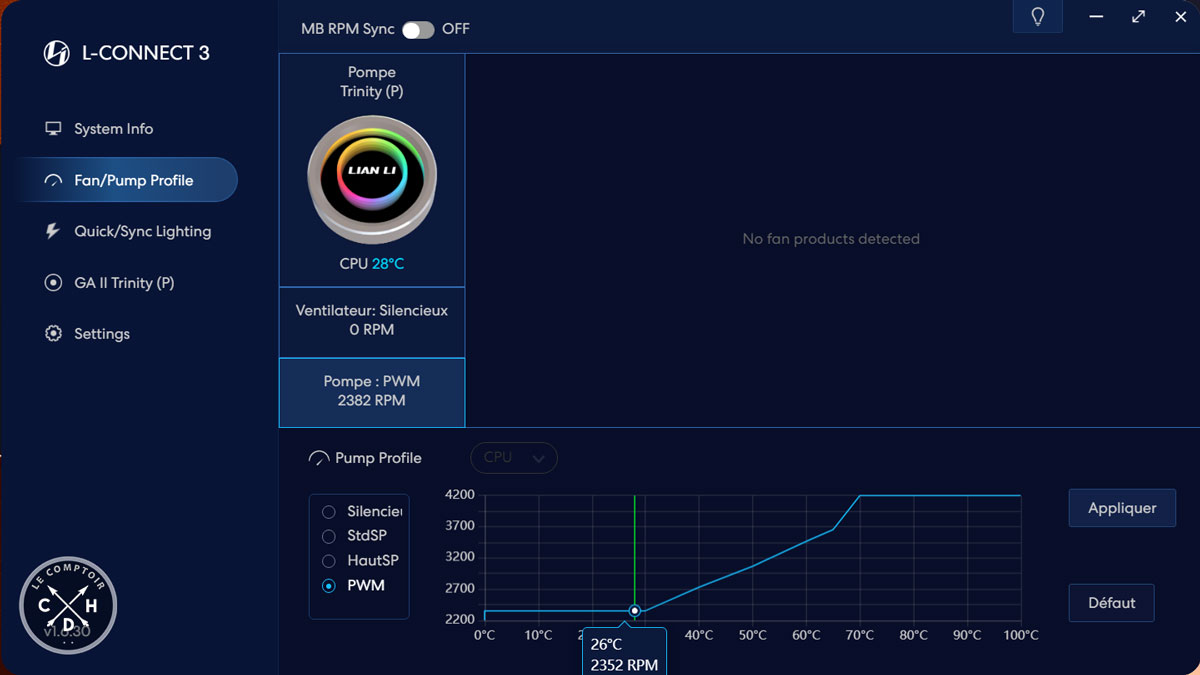Click the L-CONNECT 3 logo icon
This screenshot has width=1200, height=675.
pos(57,53)
